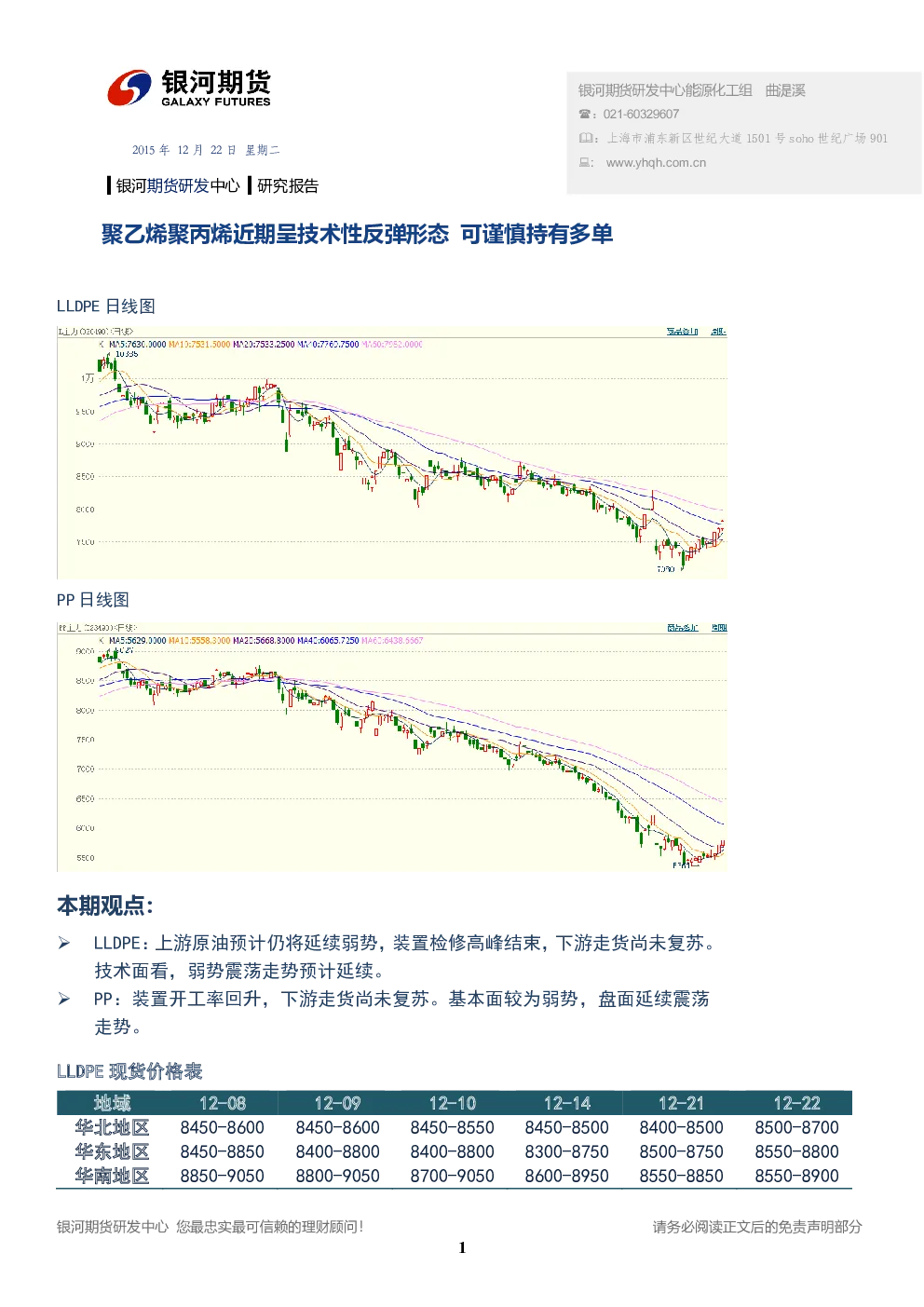This screenshot has width=924, height=1307.
Task: Click the rightmost underlined link atop PP chart
Action: 719,628
